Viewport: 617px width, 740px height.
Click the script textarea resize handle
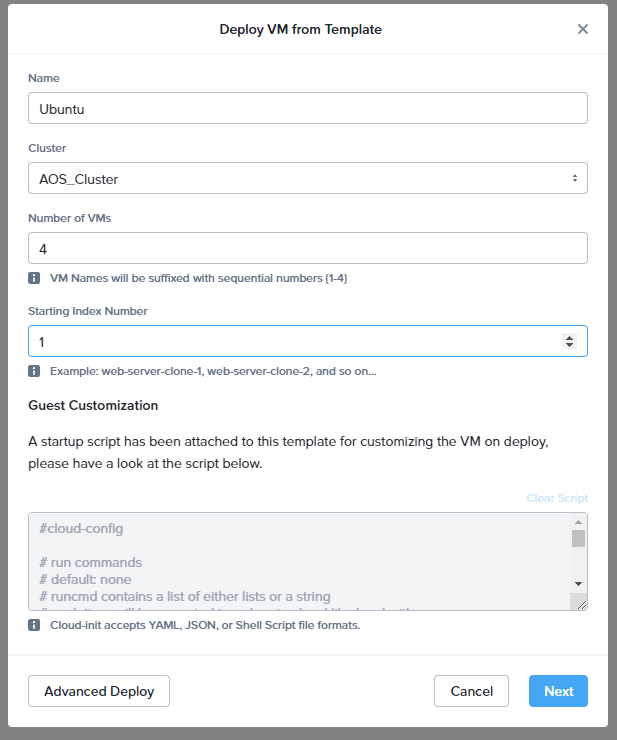(x=581, y=605)
